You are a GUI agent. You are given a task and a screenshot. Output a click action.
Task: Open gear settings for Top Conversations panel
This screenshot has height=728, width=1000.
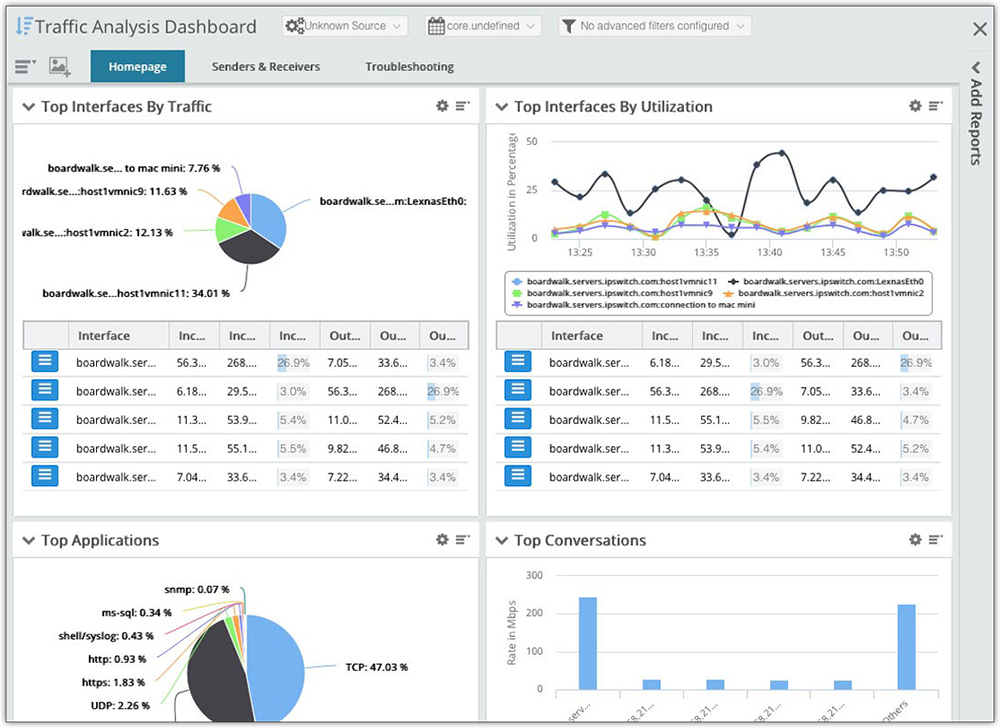click(915, 539)
